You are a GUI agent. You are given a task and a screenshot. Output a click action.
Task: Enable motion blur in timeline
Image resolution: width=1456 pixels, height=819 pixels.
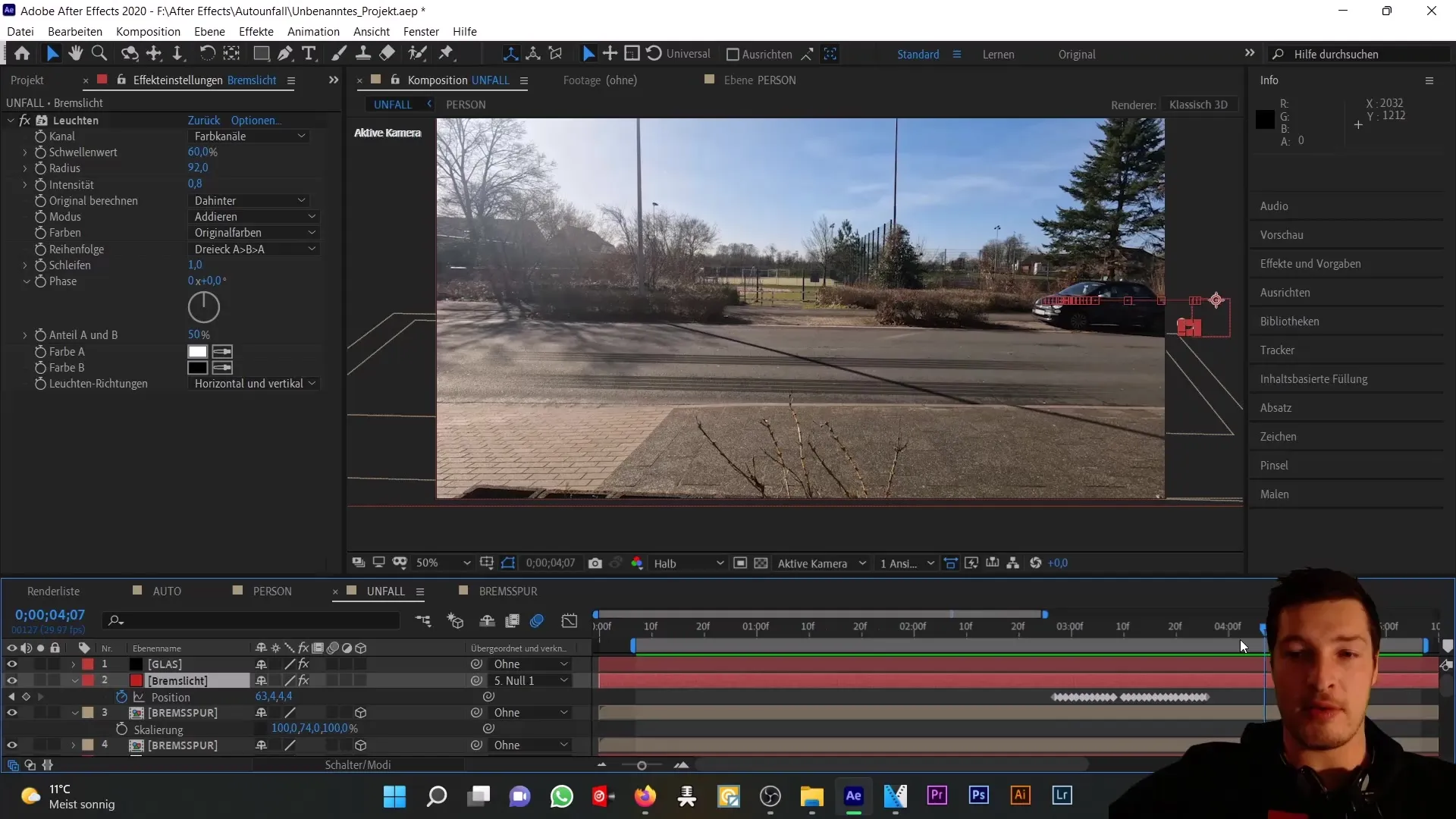pyautogui.click(x=537, y=621)
